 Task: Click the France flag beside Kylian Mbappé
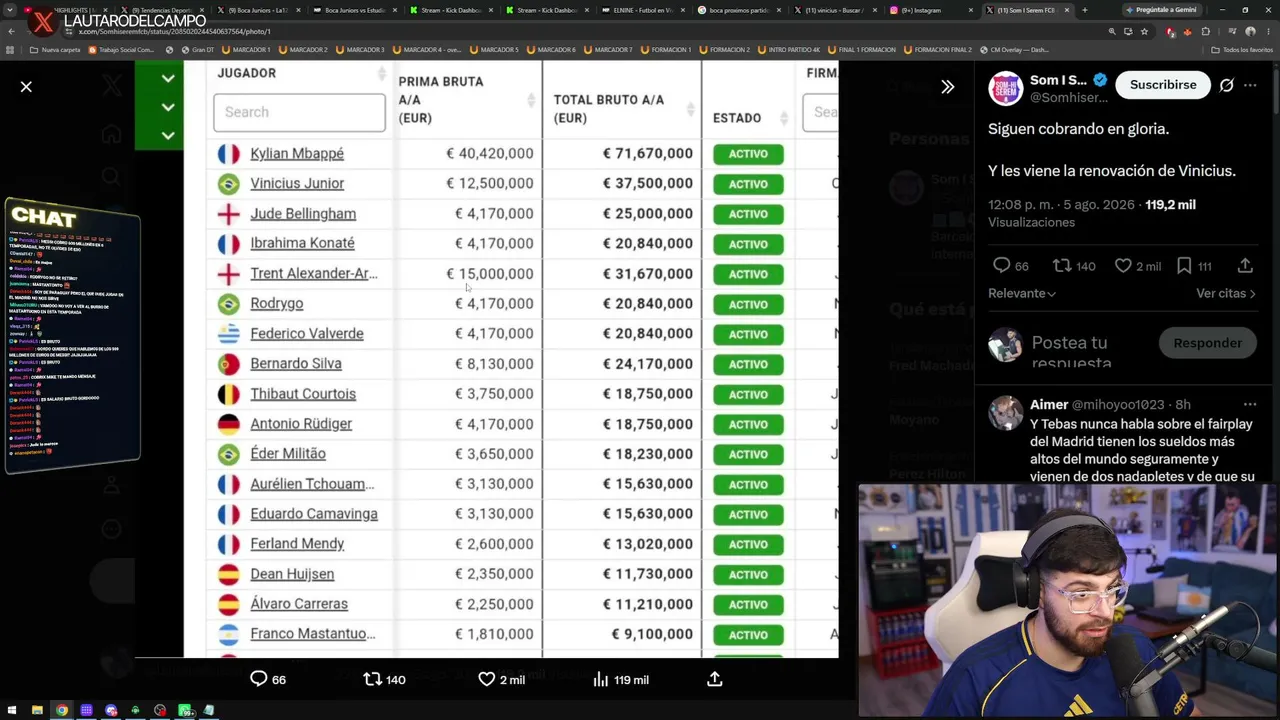pos(229,153)
